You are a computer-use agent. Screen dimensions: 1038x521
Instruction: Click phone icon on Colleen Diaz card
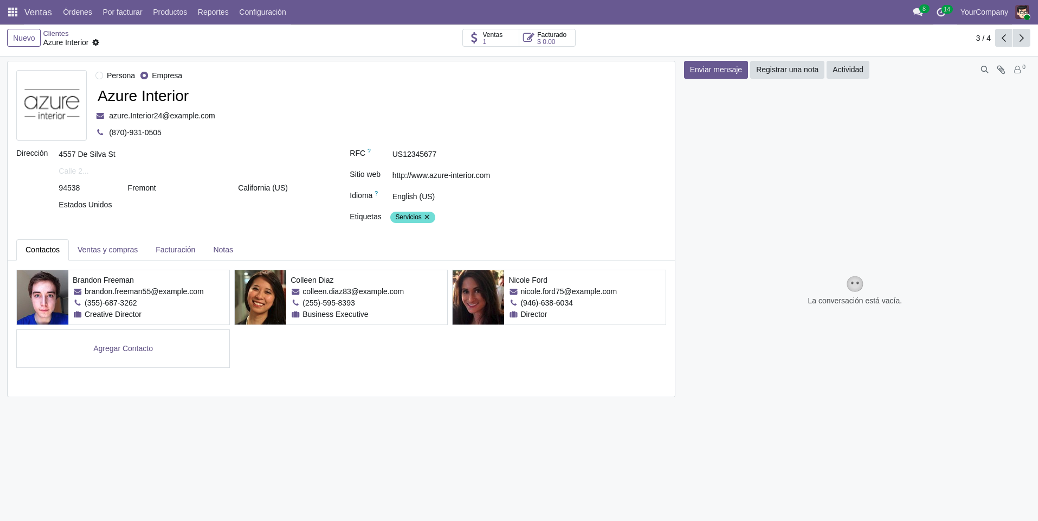point(295,303)
